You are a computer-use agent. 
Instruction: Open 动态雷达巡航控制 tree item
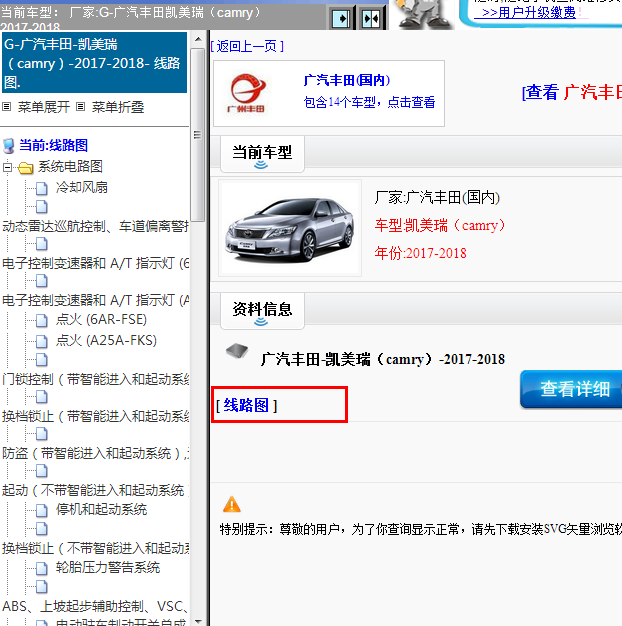pyautogui.click(x=95, y=226)
